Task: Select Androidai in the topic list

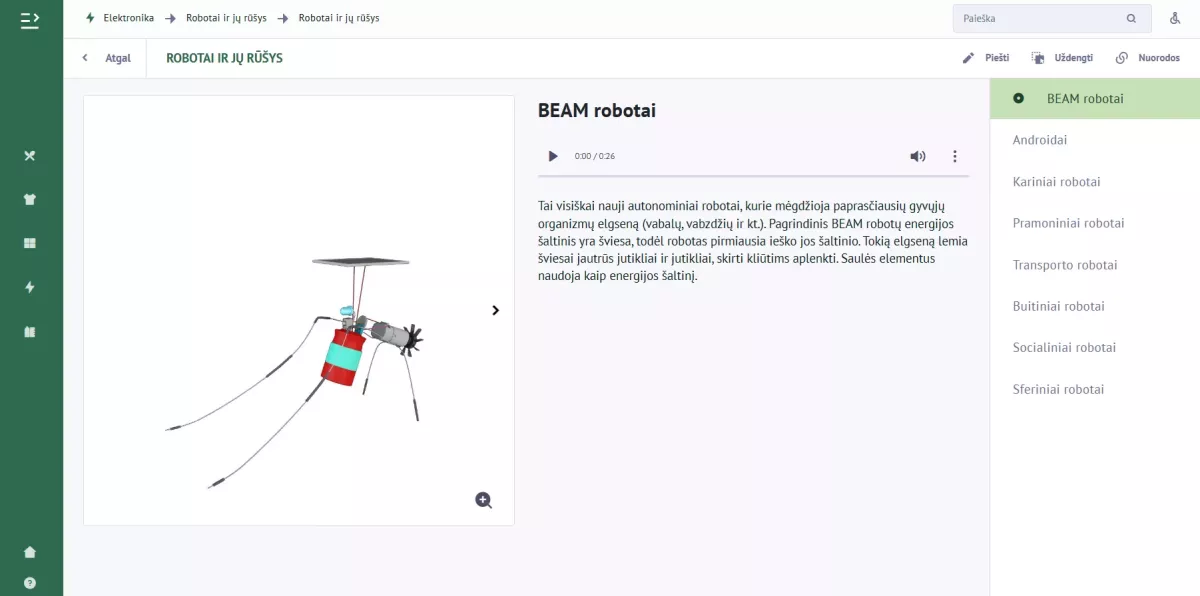Action: [1040, 140]
